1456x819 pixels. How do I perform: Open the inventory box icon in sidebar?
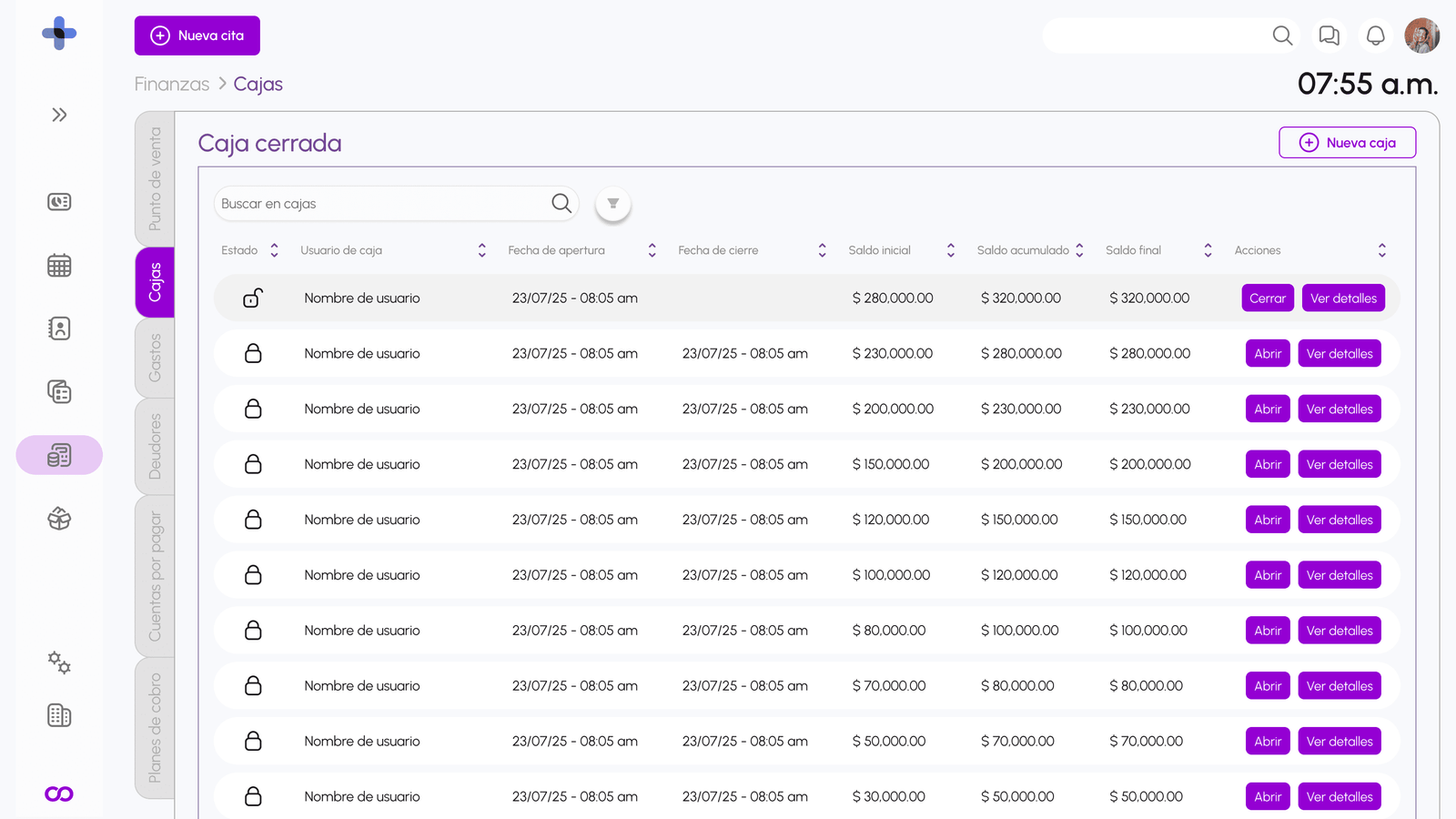tap(59, 519)
